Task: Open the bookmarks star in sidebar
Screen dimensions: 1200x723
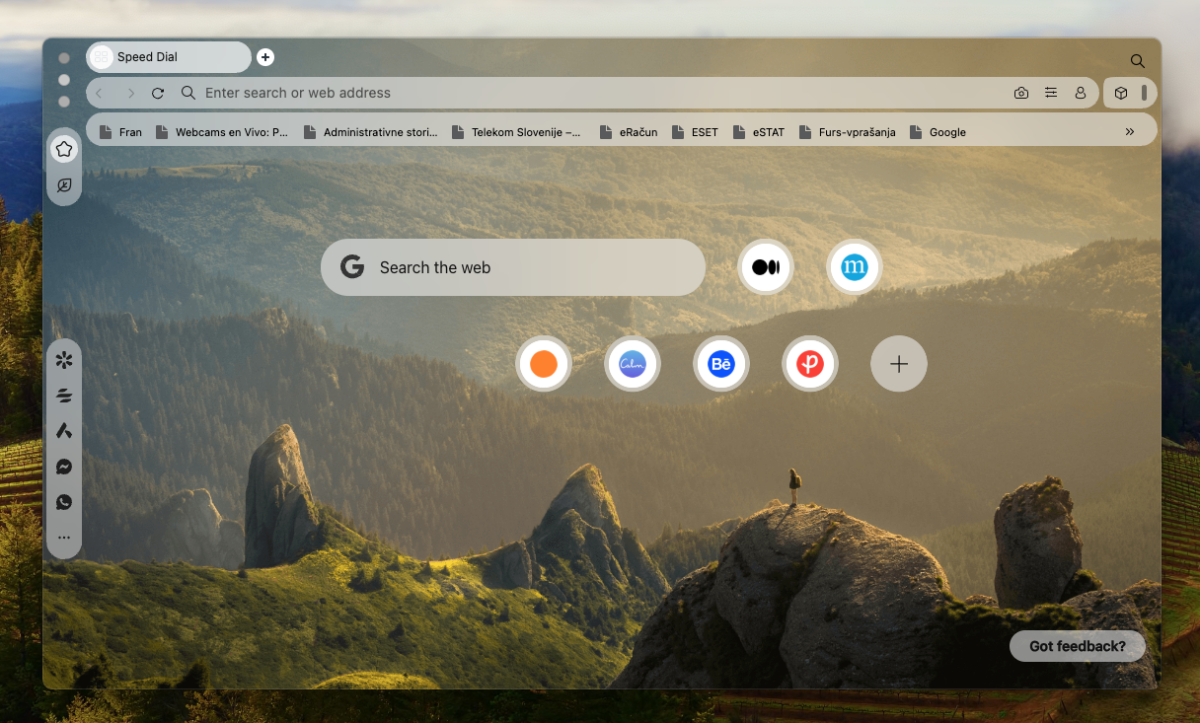Action: tap(64, 149)
